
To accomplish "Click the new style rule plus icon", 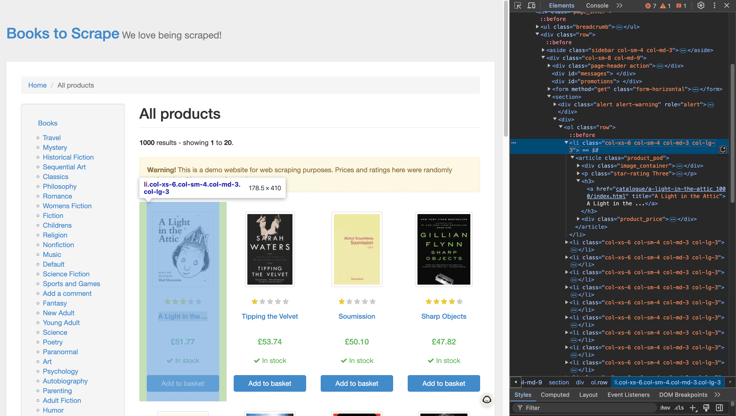I will 693,408.
